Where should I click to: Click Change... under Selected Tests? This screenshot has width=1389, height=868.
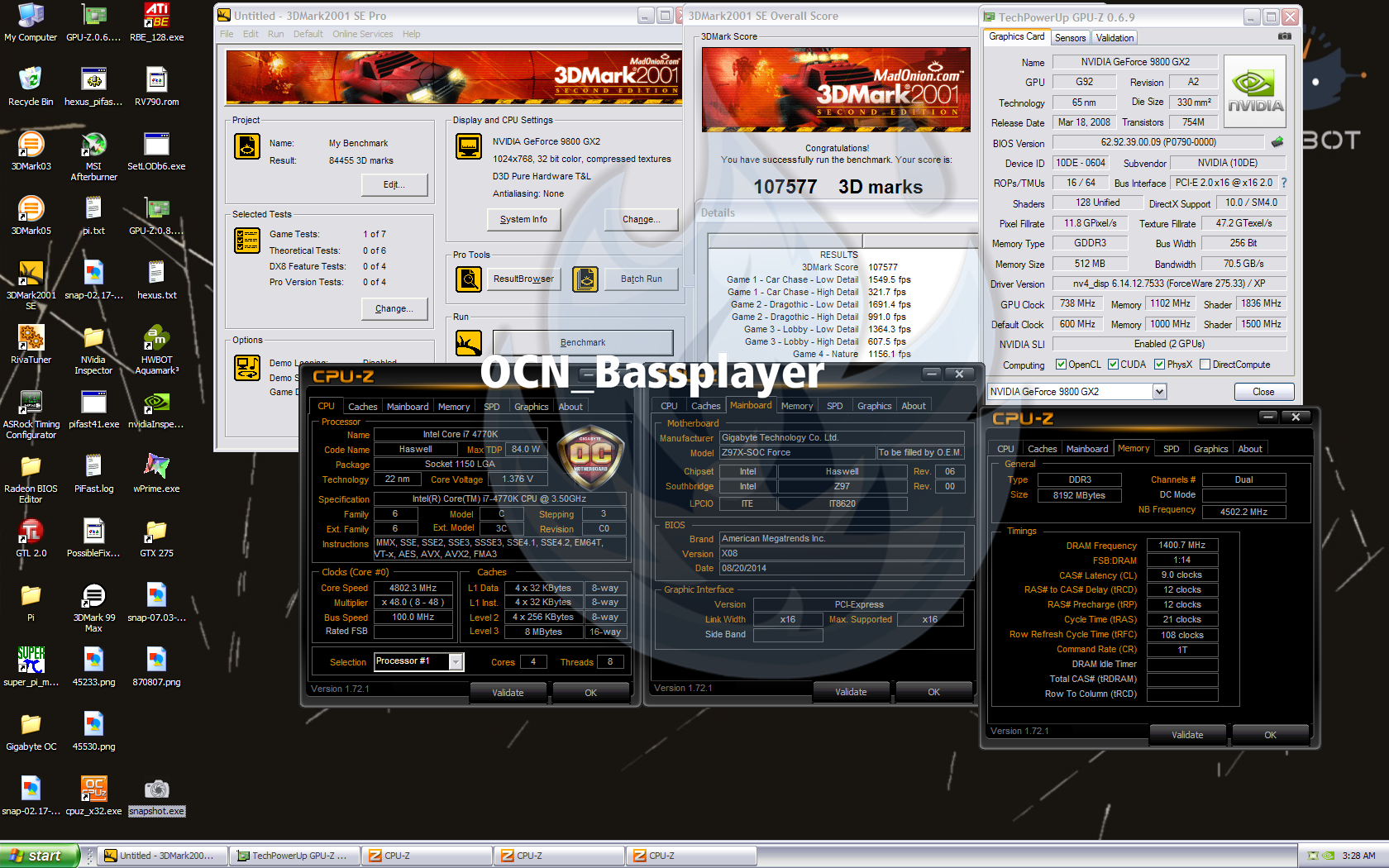(394, 308)
